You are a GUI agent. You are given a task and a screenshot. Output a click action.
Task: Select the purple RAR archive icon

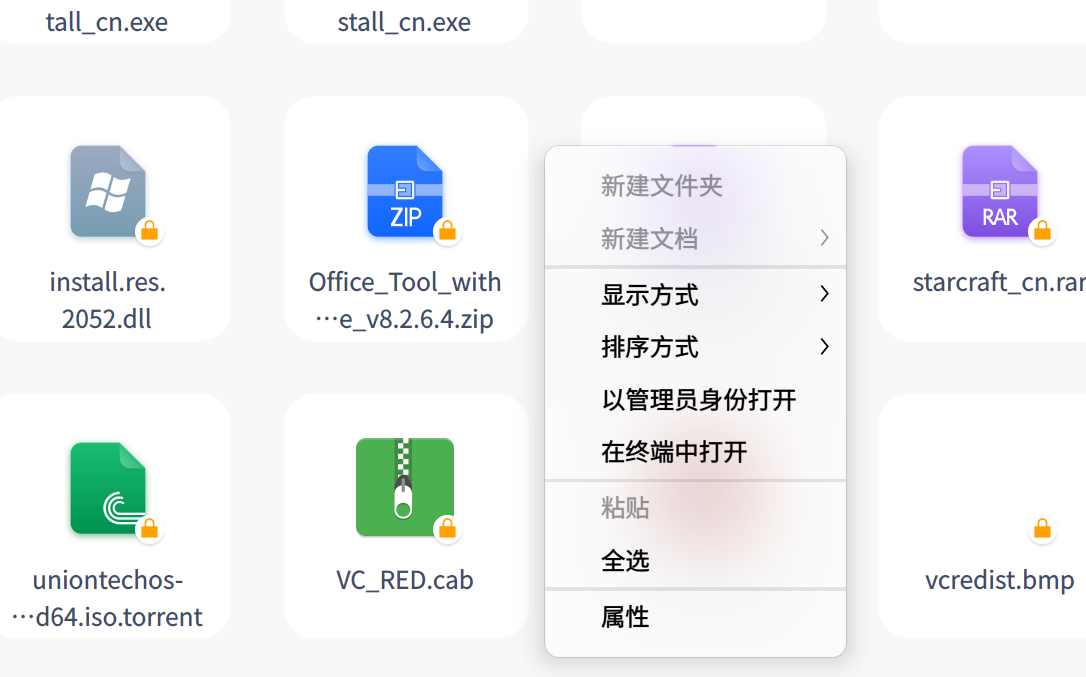tap(1000, 191)
